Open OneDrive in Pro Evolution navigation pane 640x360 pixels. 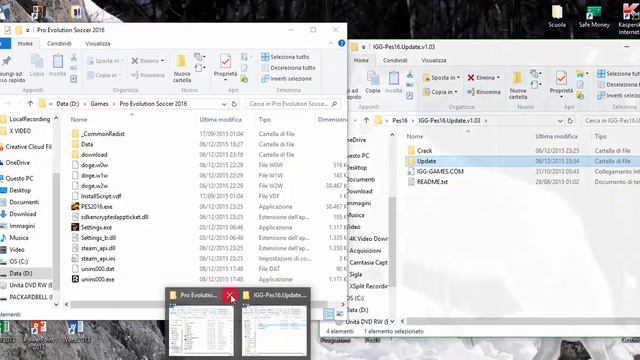[x=18, y=162]
